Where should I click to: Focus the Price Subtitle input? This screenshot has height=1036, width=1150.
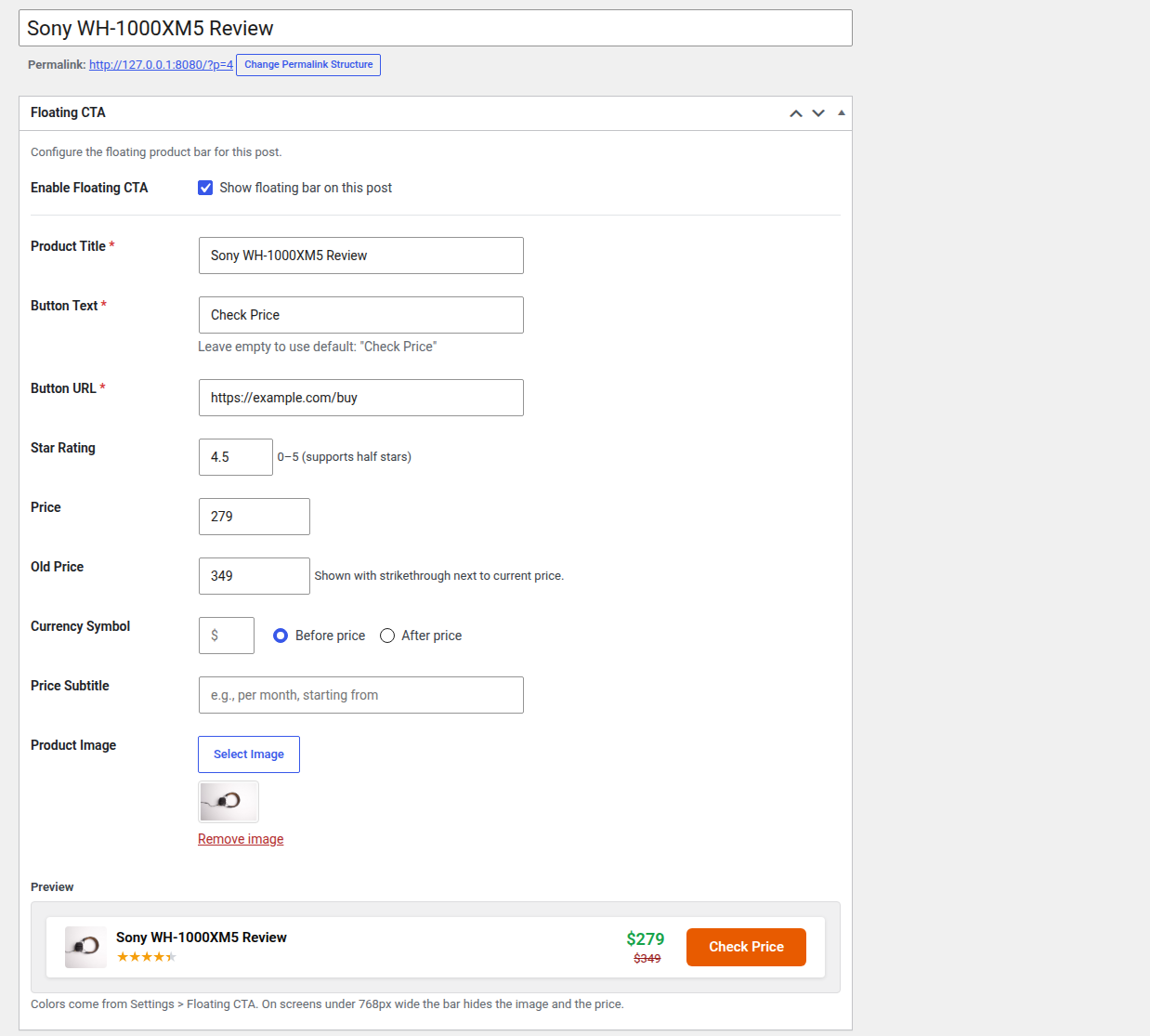[361, 695]
